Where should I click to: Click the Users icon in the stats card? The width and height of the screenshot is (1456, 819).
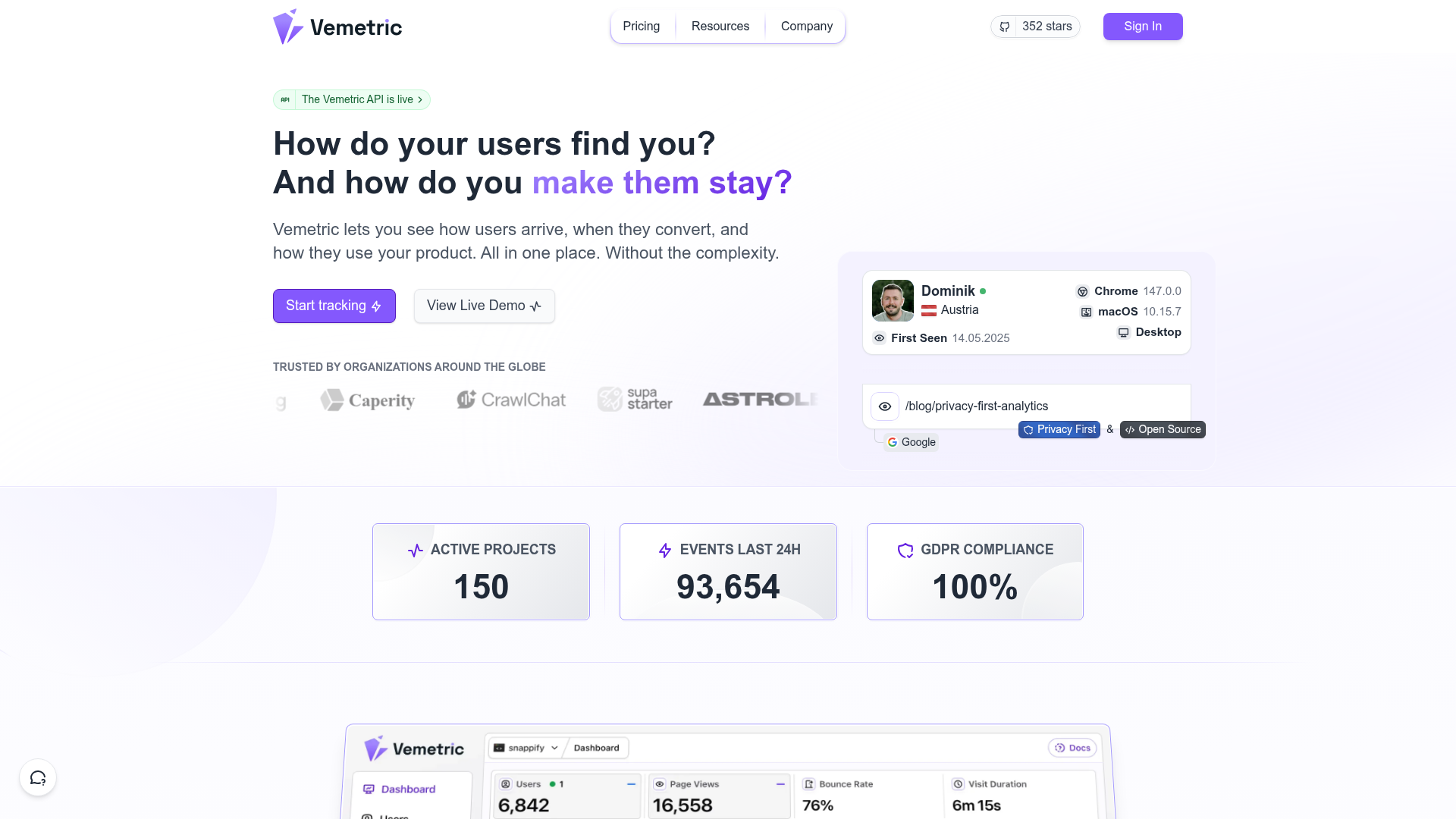506,784
